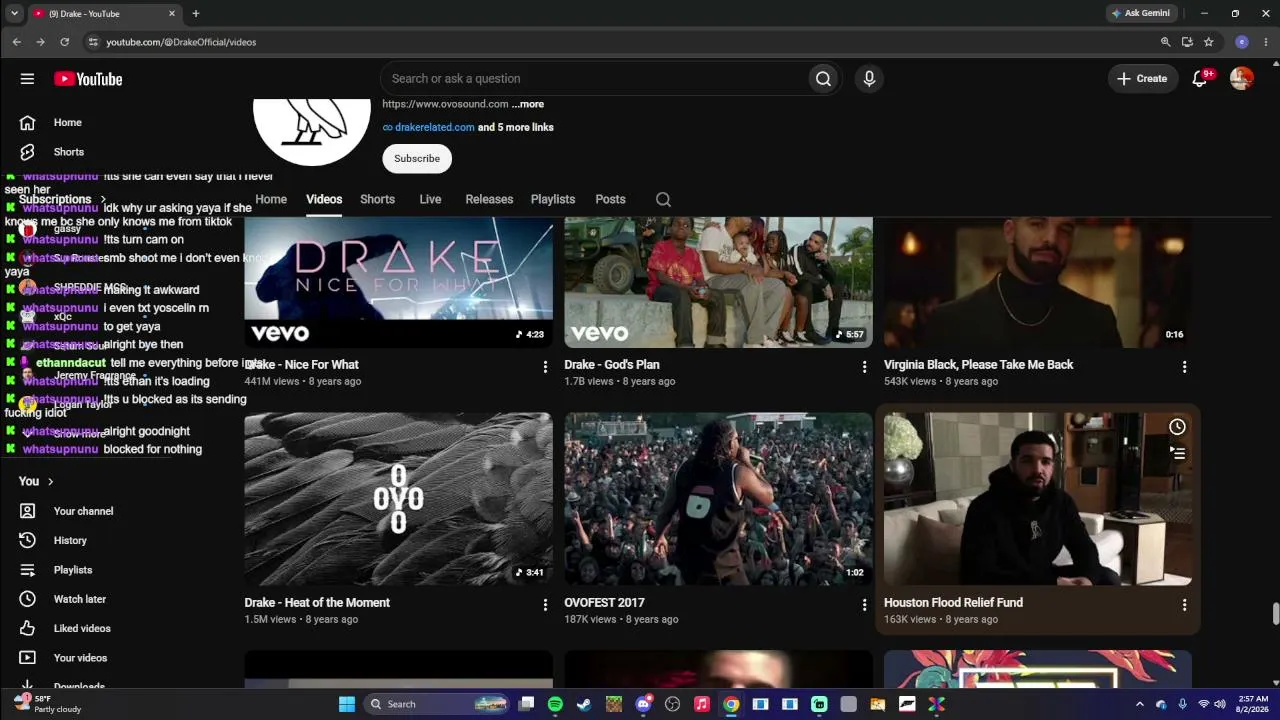Click the Watch later clock on Houston thumbnail
1280x720 pixels.
1177,427
